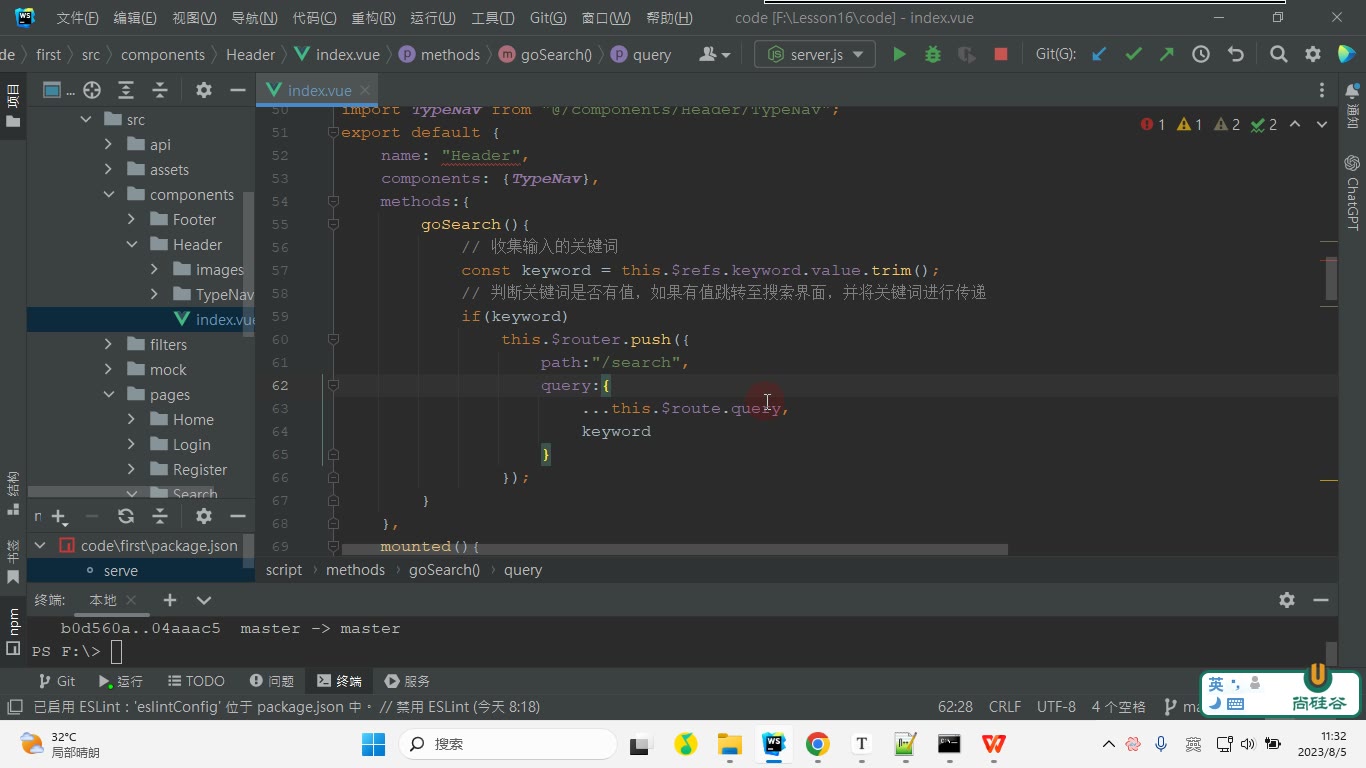Click UTF-8 encoding in status bar
This screenshot has height=768, width=1366.
tap(1056, 707)
